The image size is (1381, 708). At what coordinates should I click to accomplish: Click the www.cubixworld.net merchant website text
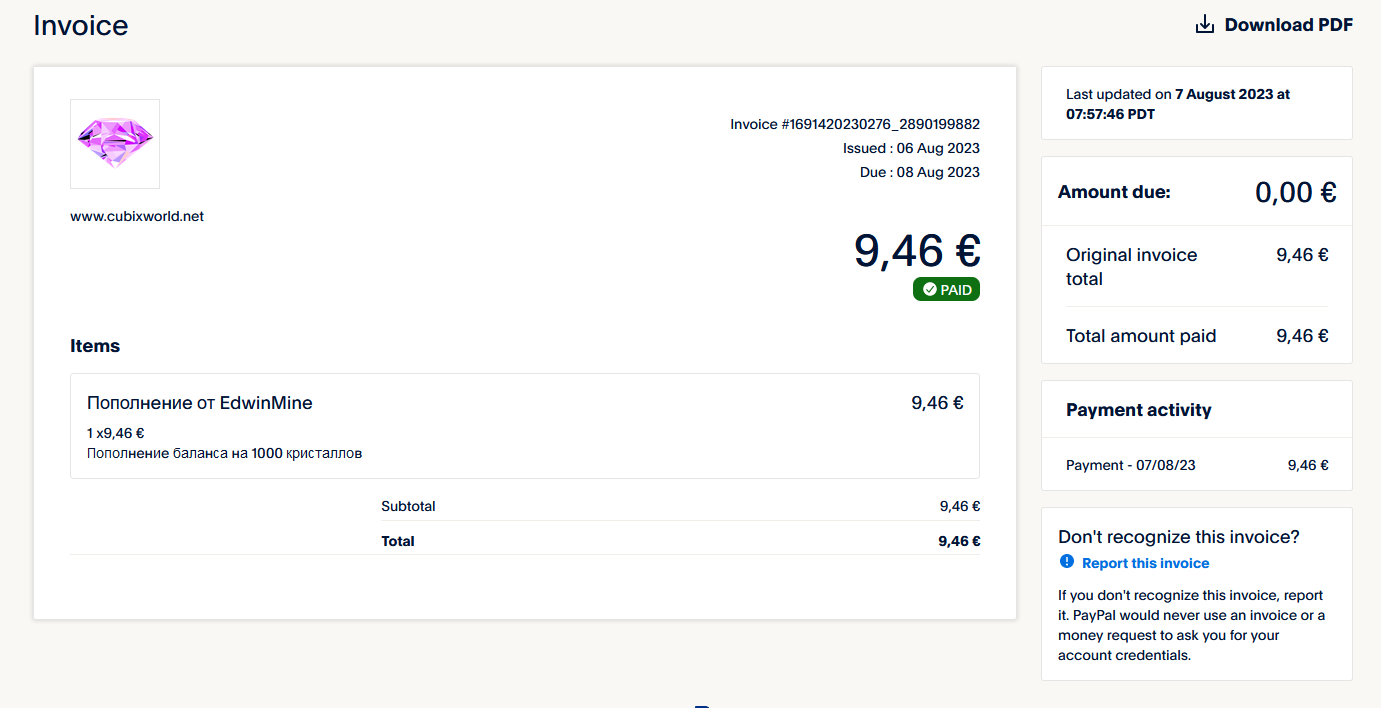(x=137, y=216)
